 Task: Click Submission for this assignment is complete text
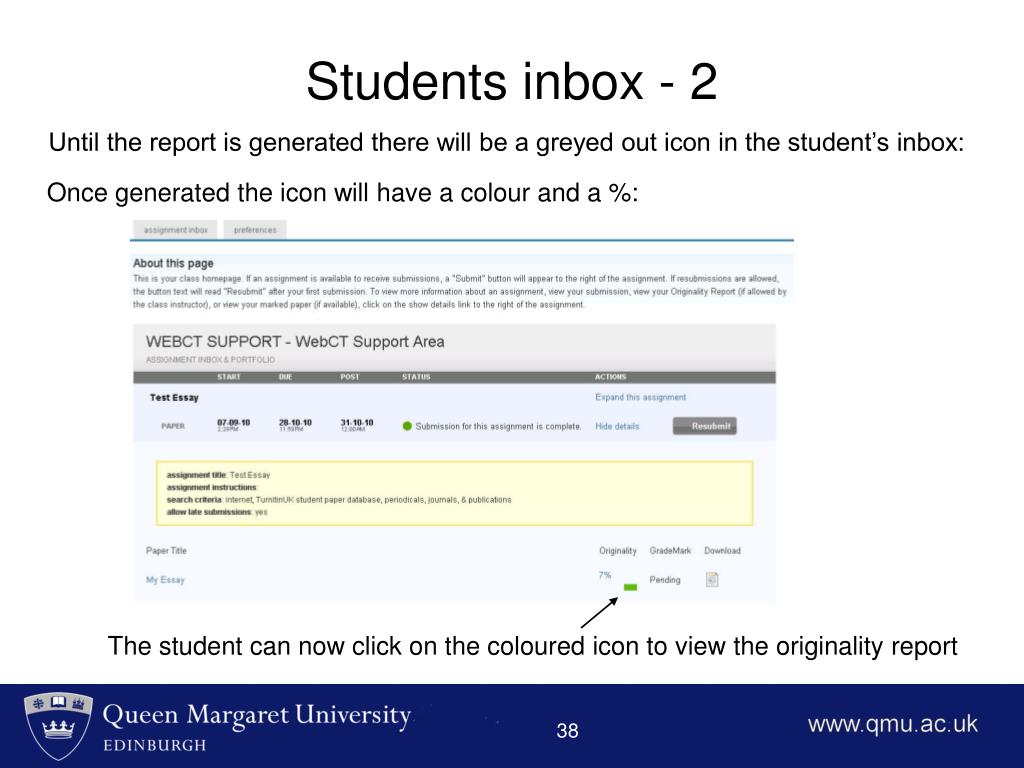498,426
